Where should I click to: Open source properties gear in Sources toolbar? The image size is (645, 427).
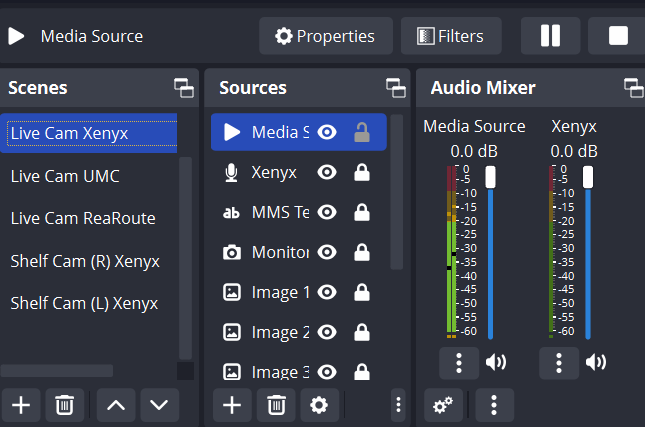[319, 405]
